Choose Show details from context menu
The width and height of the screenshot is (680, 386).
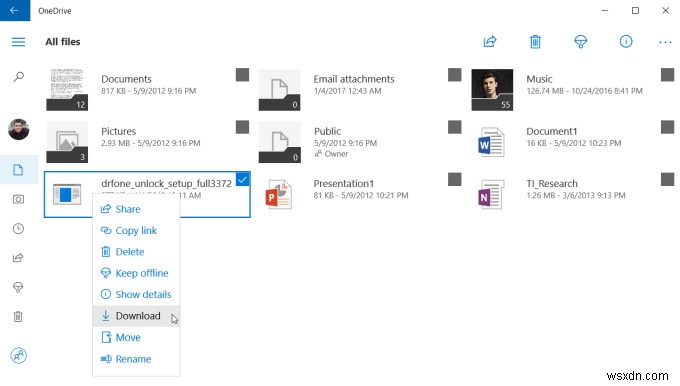coord(136,294)
